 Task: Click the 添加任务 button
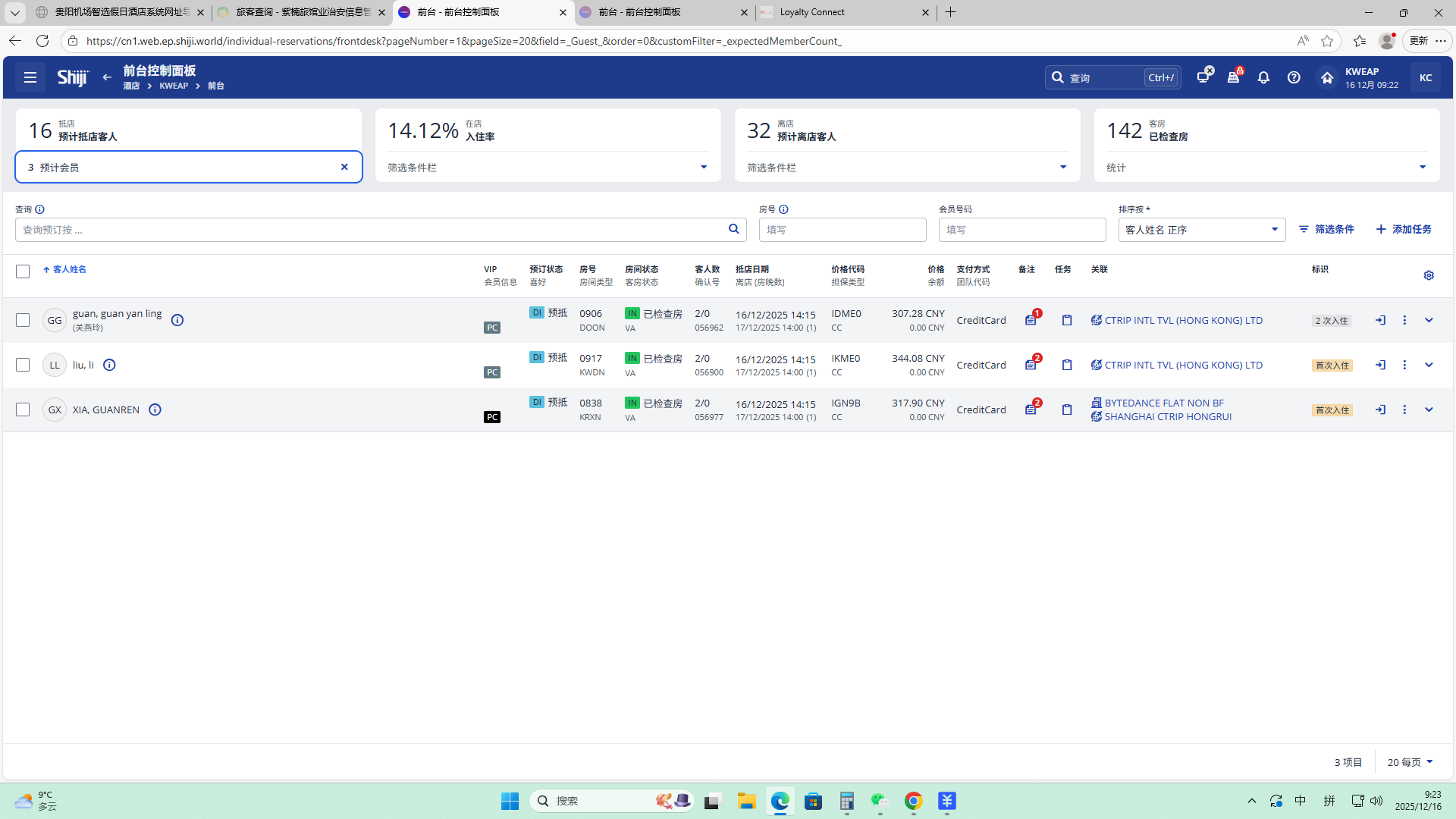[1404, 229]
